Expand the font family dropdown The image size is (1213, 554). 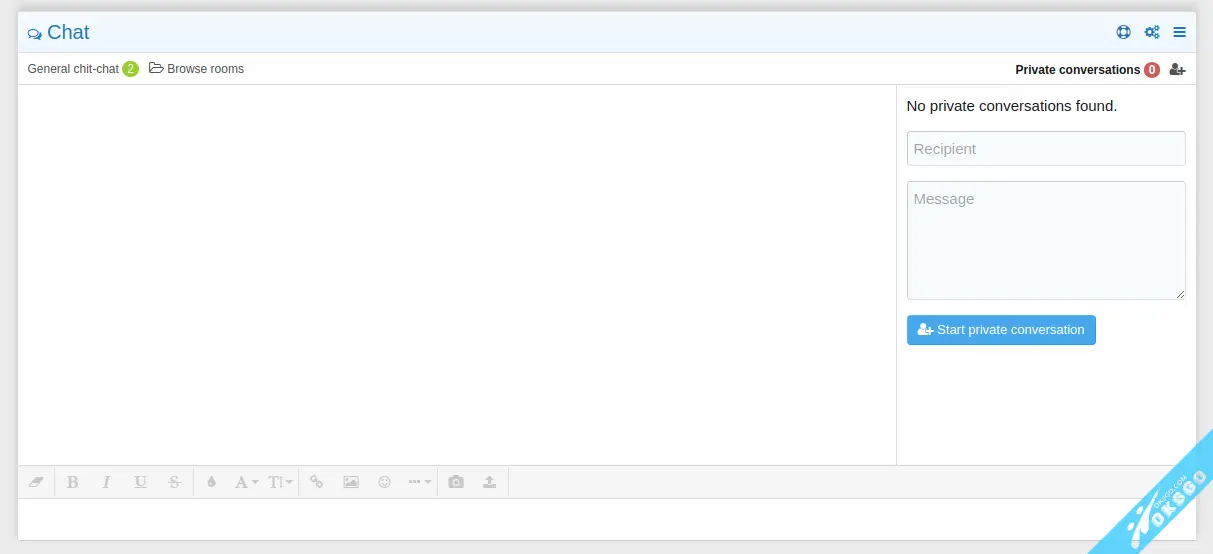click(x=246, y=482)
